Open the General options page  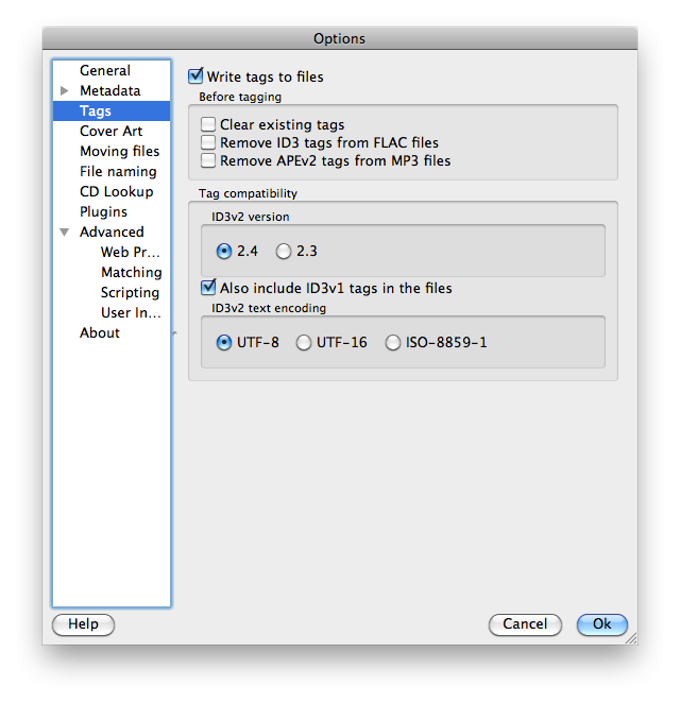(x=105, y=70)
